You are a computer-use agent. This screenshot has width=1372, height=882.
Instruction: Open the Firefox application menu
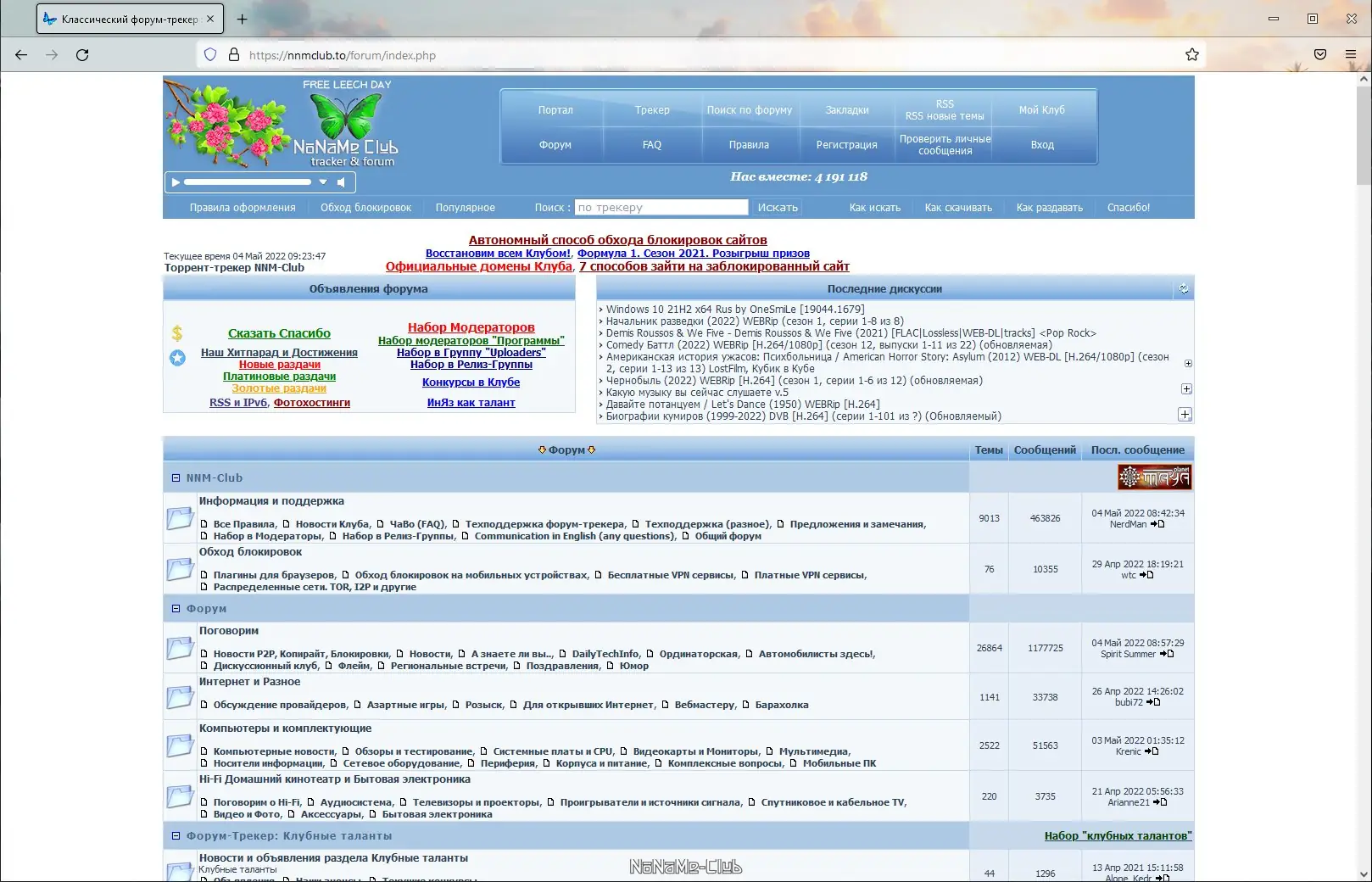coord(1351,55)
